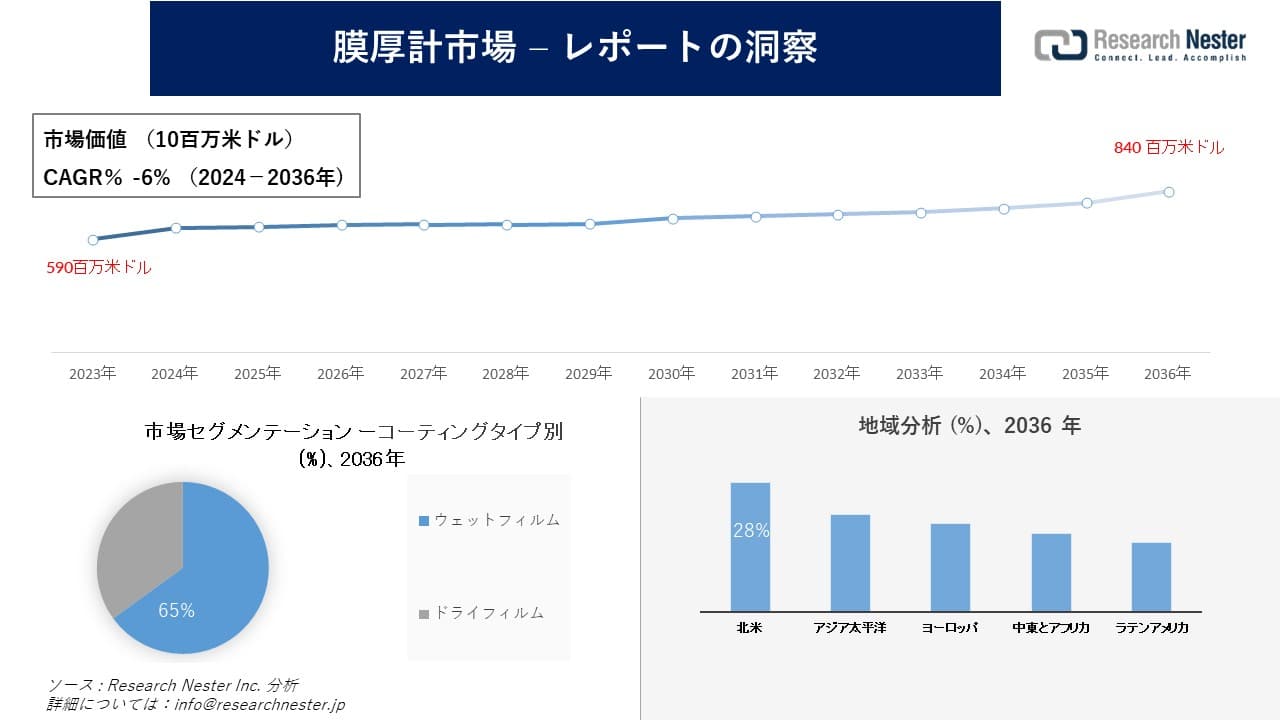Click the 2023 data point marker on the line
1280x720 pixels.
tap(92, 239)
